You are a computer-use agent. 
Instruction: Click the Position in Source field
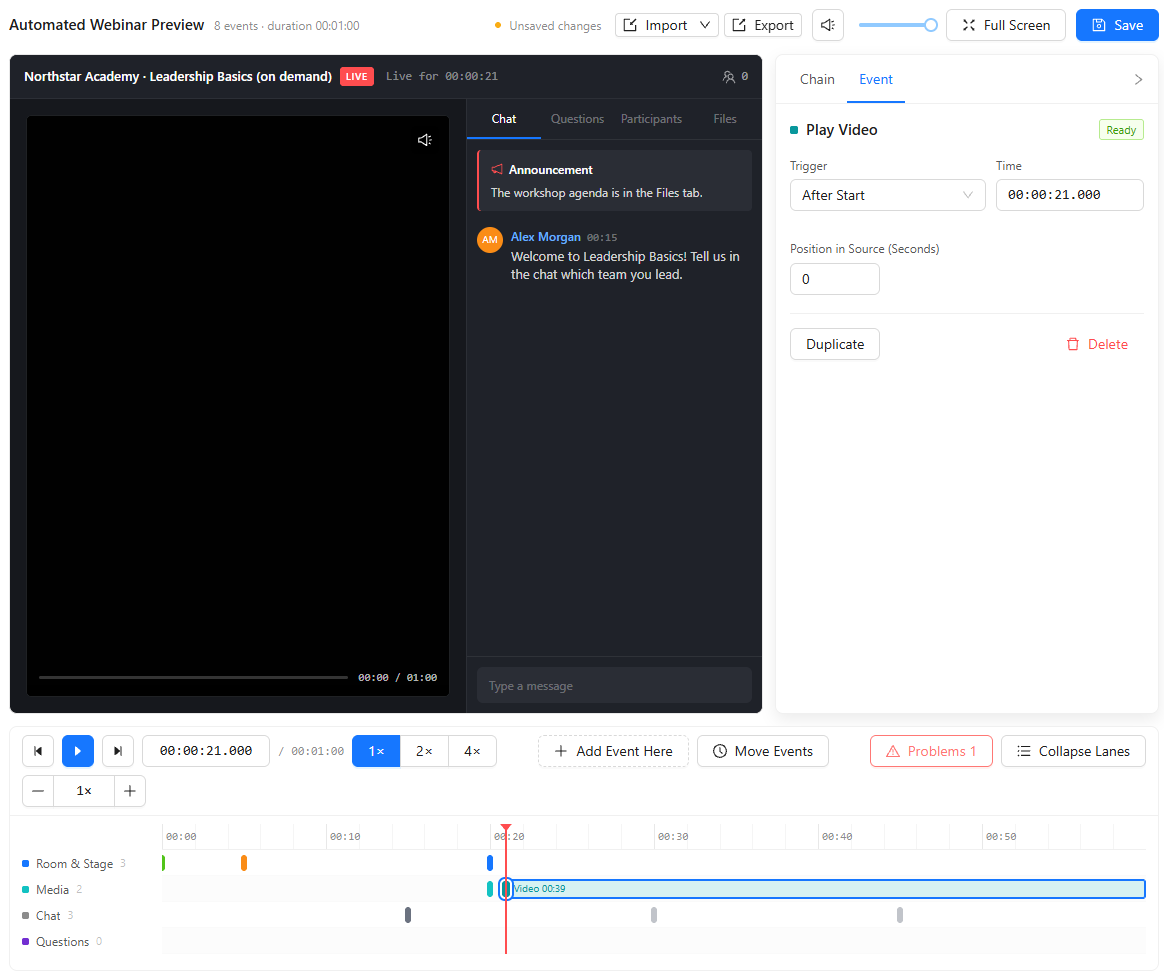pyautogui.click(x=834, y=279)
